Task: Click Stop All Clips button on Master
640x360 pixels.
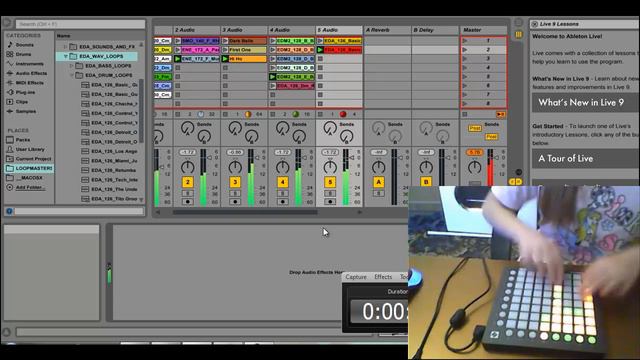Action: click(x=464, y=114)
